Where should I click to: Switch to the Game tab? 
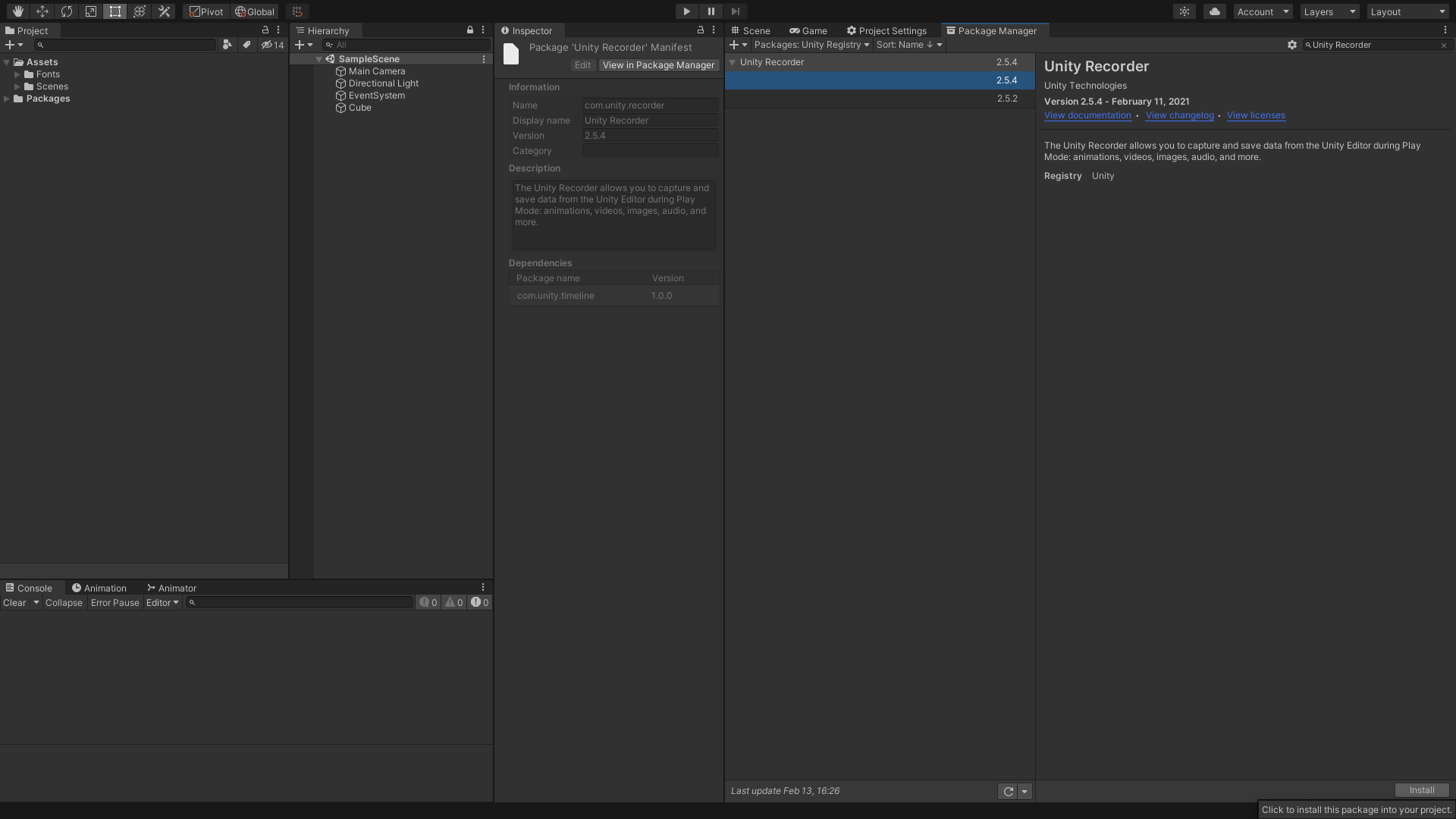(x=808, y=31)
